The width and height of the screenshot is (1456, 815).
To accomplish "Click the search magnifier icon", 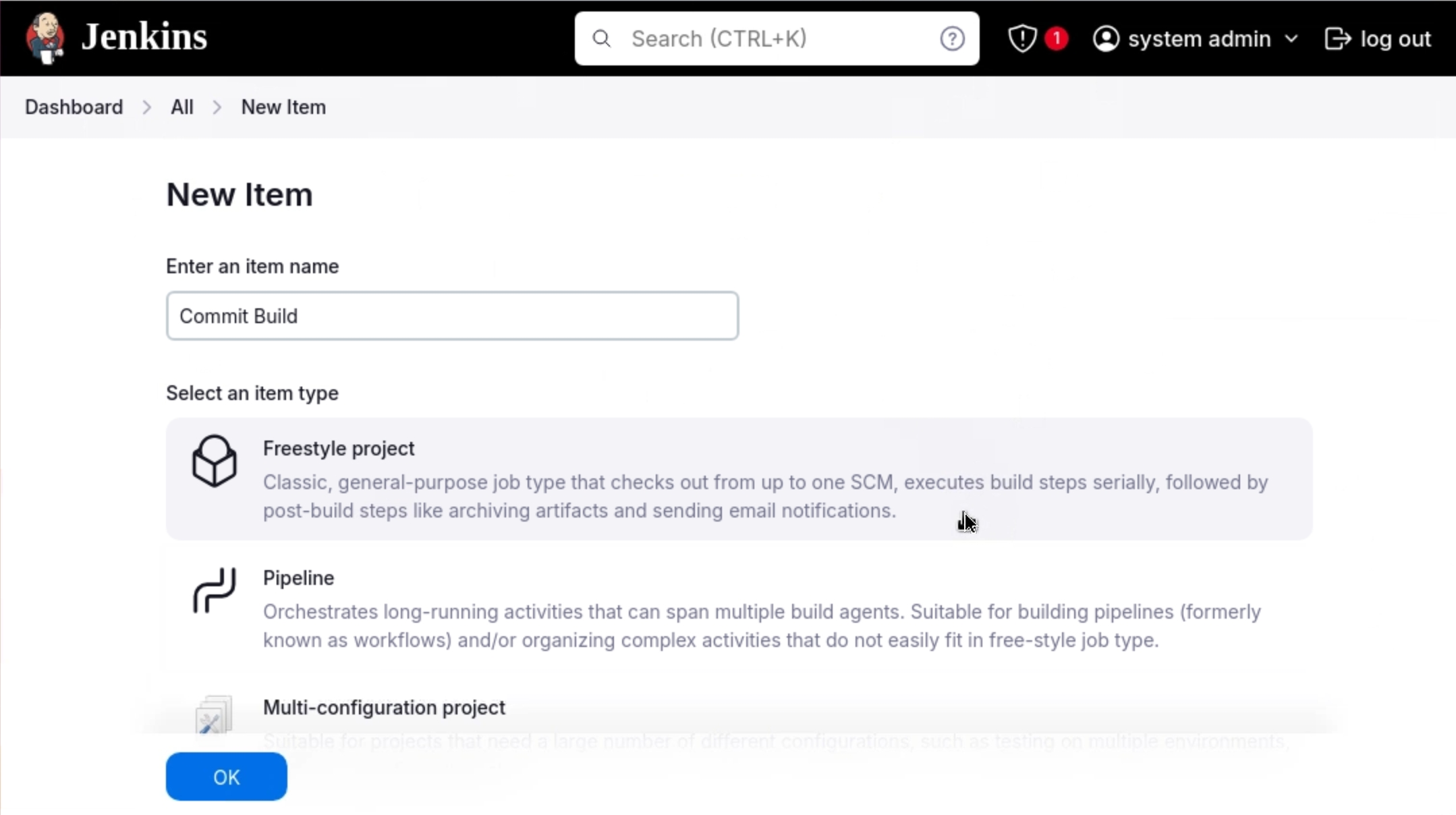I will [x=601, y=38].
